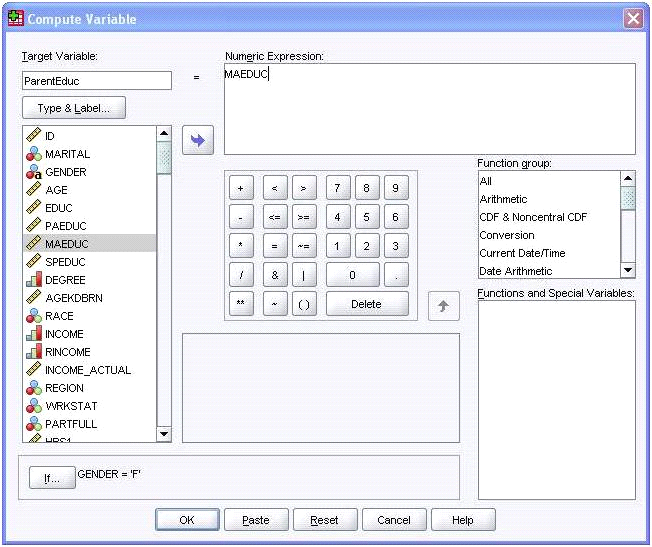Screen dimensions: 652x547
Task: Choose the INCOME_ACTUAL variable
Action: point(89,370)
